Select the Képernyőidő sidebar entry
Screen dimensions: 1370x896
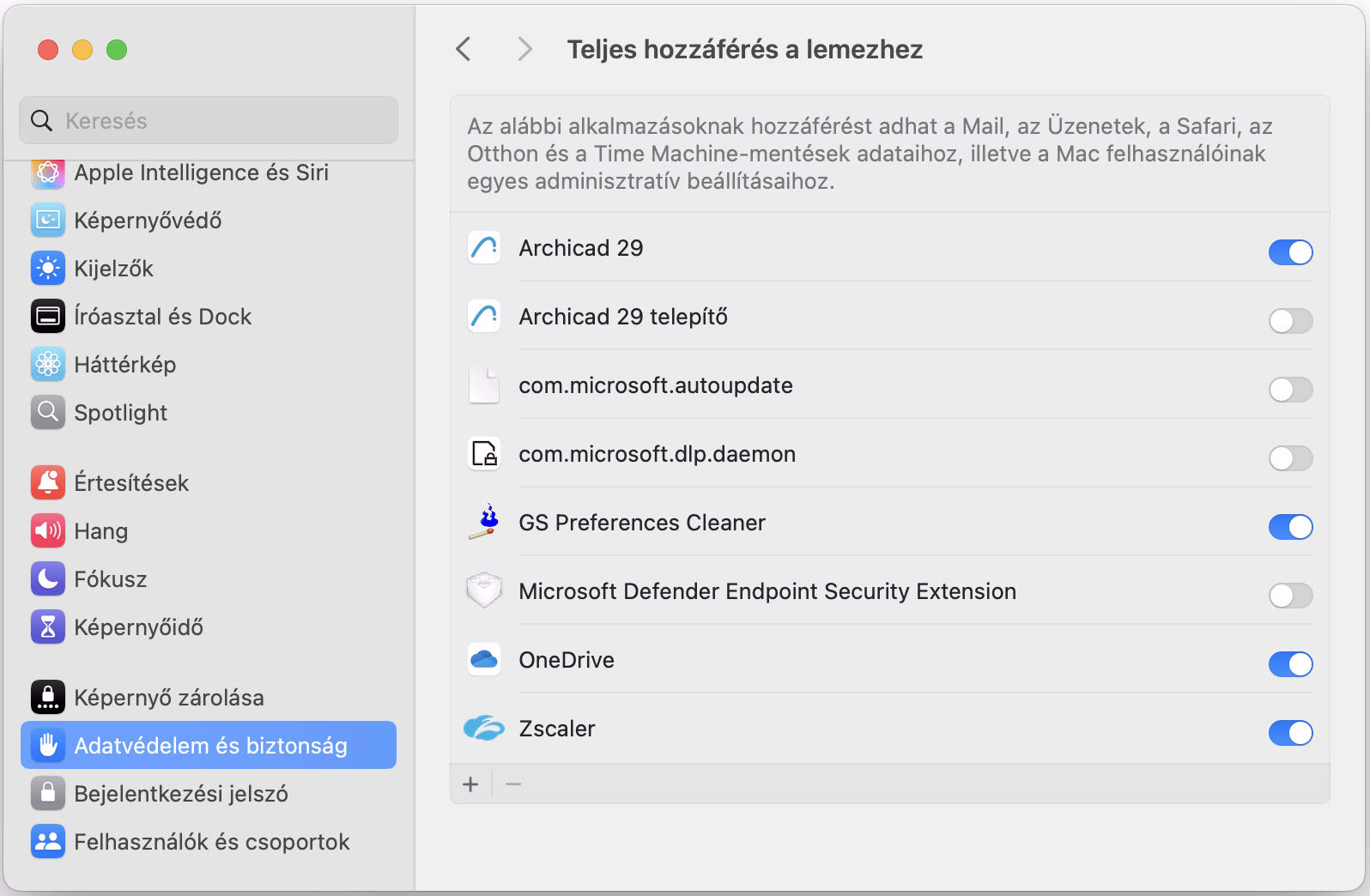coord(209,627)
